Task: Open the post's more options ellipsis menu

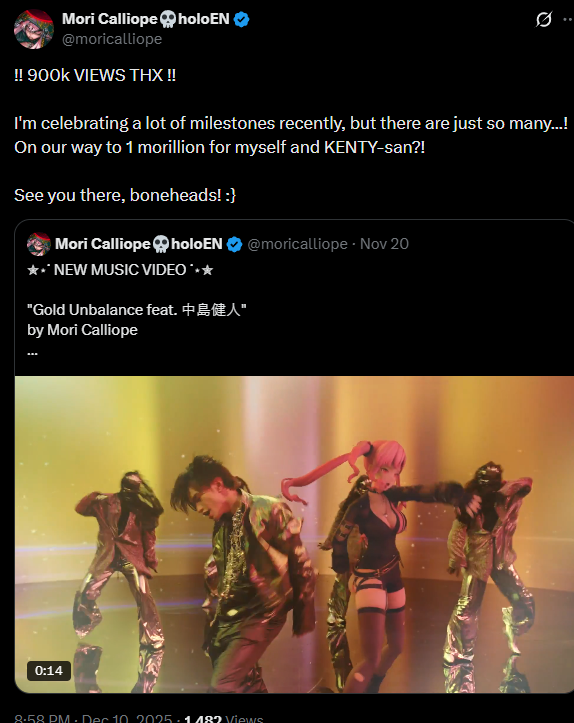Action: (568, 19)
